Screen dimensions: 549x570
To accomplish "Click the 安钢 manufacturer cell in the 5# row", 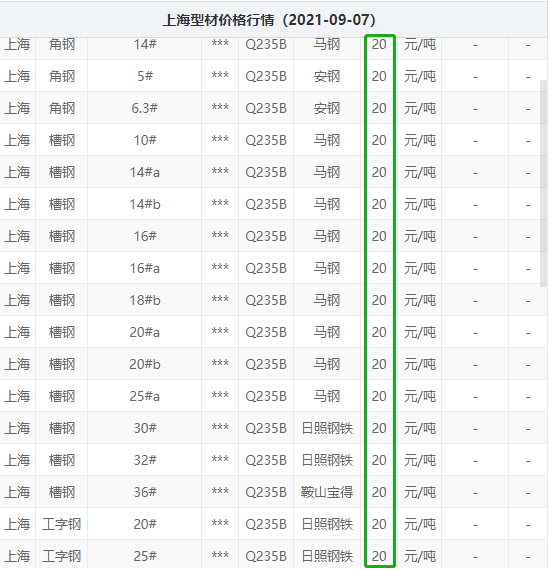I will pos(327,76).
